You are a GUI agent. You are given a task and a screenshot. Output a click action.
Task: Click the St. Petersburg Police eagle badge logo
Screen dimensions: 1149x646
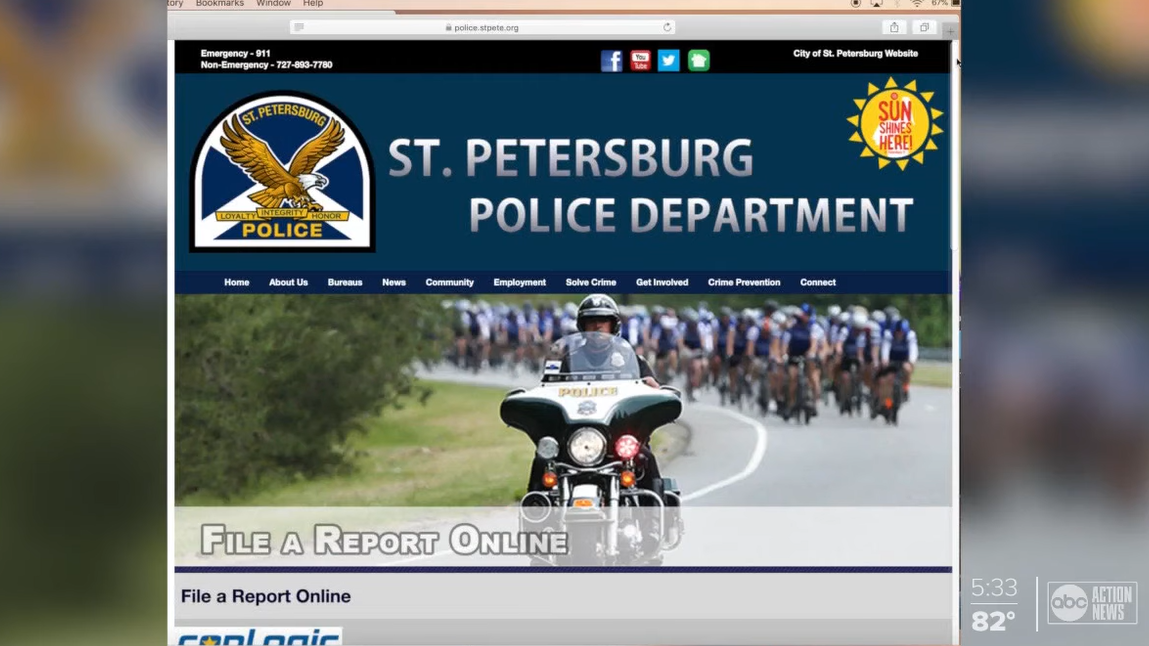283,171
